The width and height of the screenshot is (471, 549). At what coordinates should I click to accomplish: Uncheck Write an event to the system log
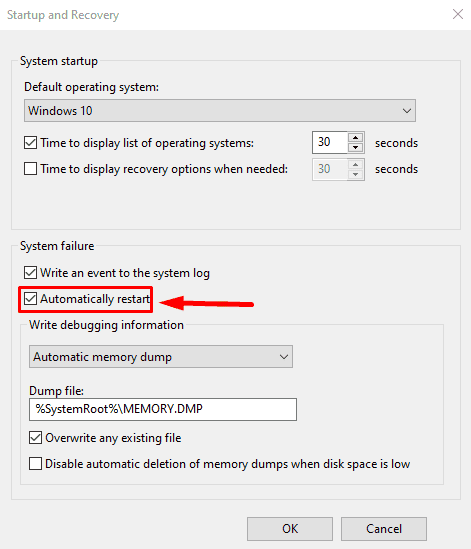click(x=30, y=273)
